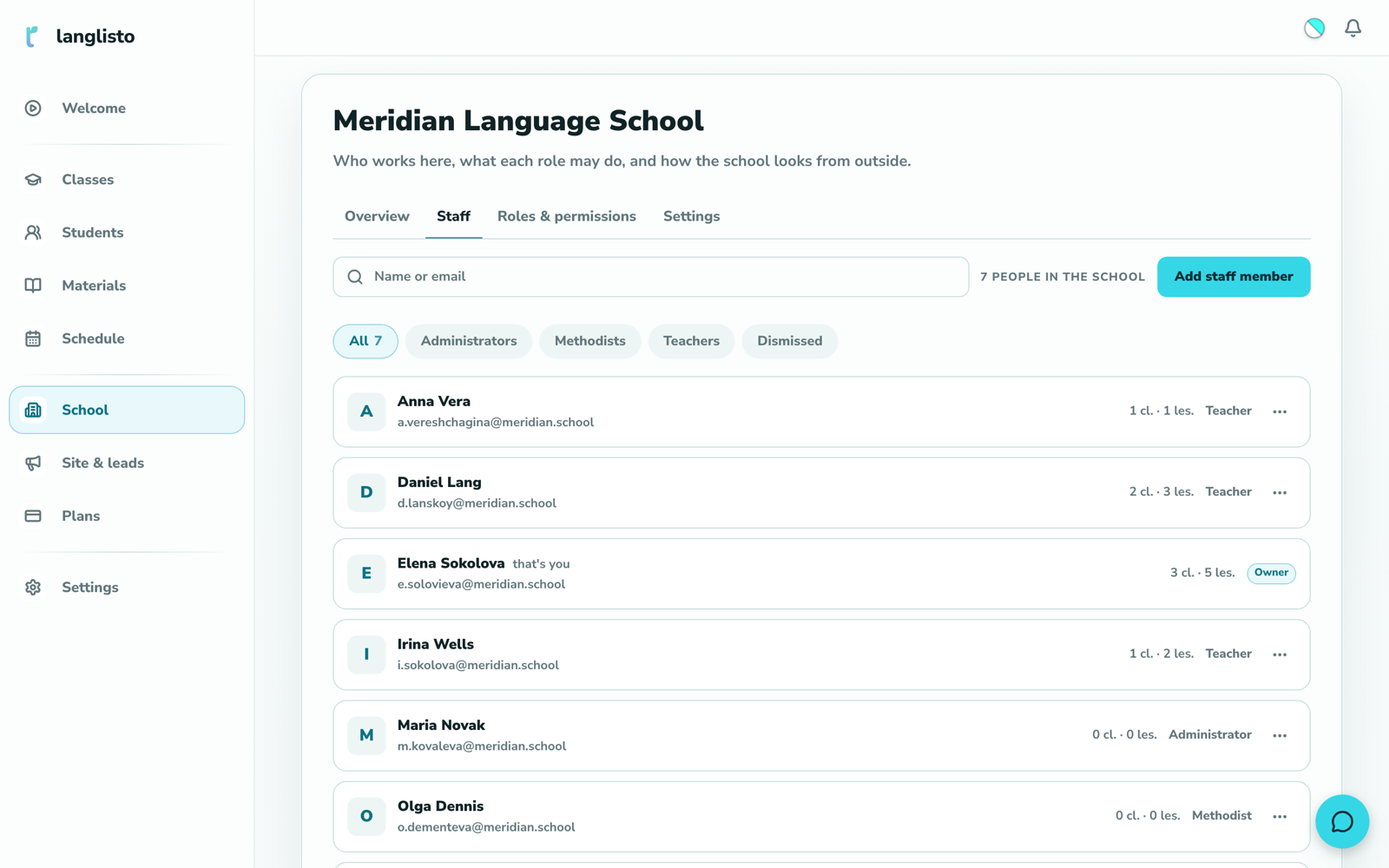Open Schedule text link in the sidebar
This screenshot has width=1389, height=868.
point(93,339)
